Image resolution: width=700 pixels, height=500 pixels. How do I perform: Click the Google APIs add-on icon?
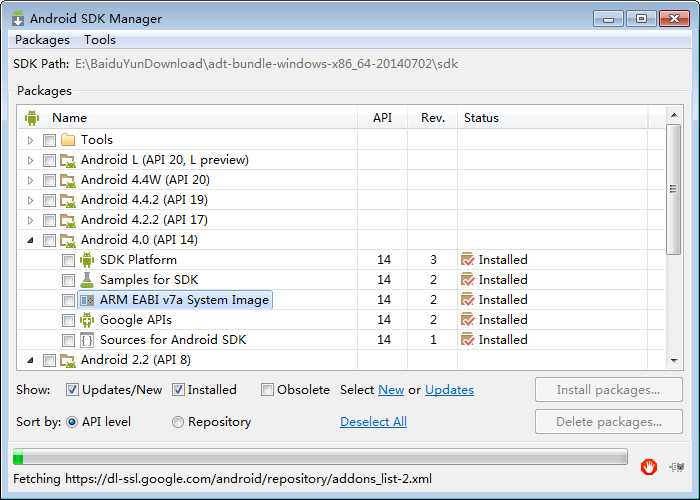click(x=87, y=320)
